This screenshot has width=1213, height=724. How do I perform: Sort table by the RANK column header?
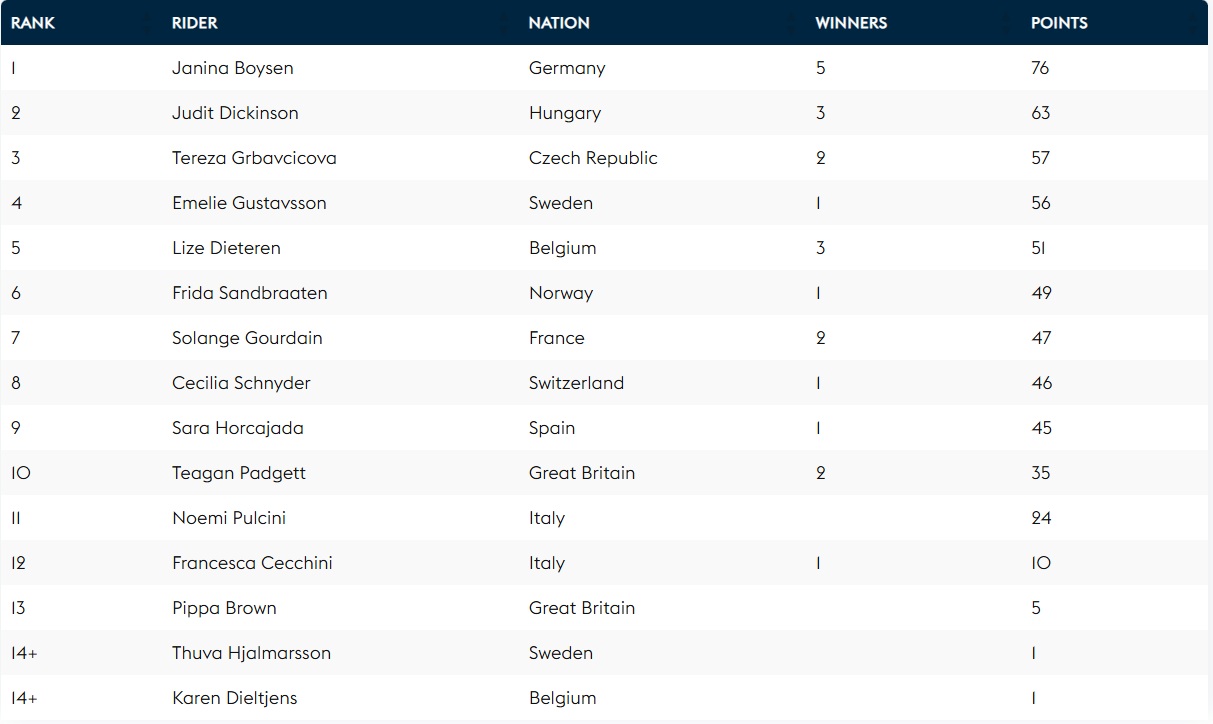(33, 23)
